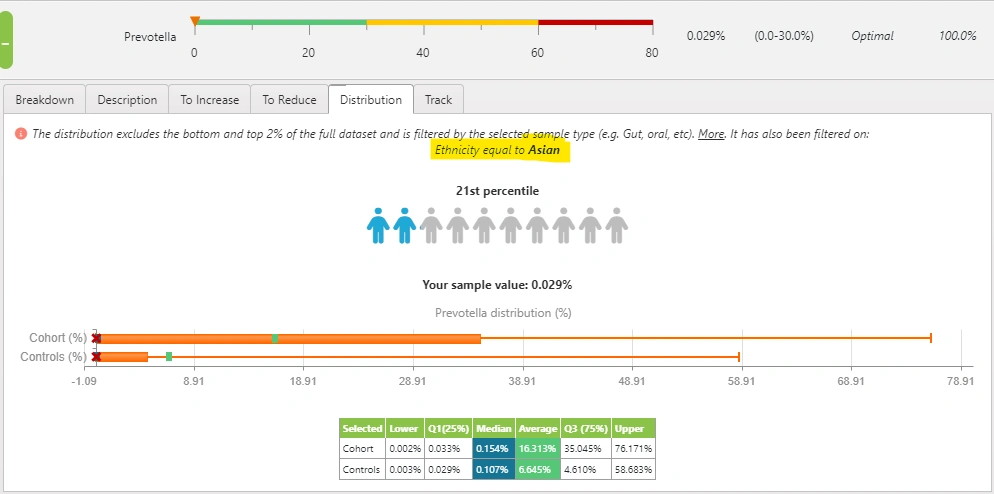994x494 pixels.
Task: Click the Optimal status text
Action: click(x=872, y=36)
